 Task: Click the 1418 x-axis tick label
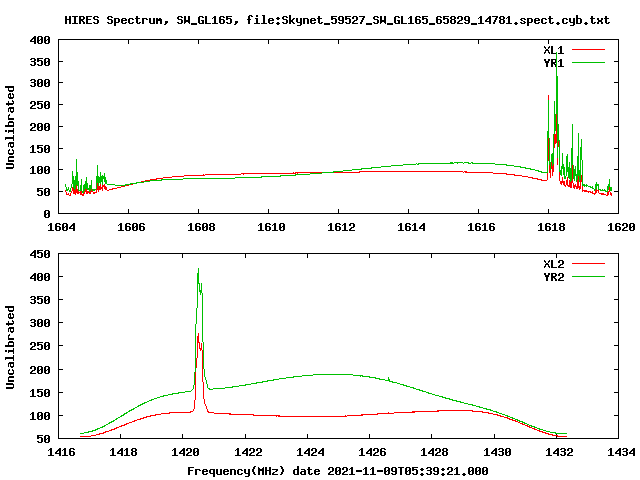click(123, 452)
